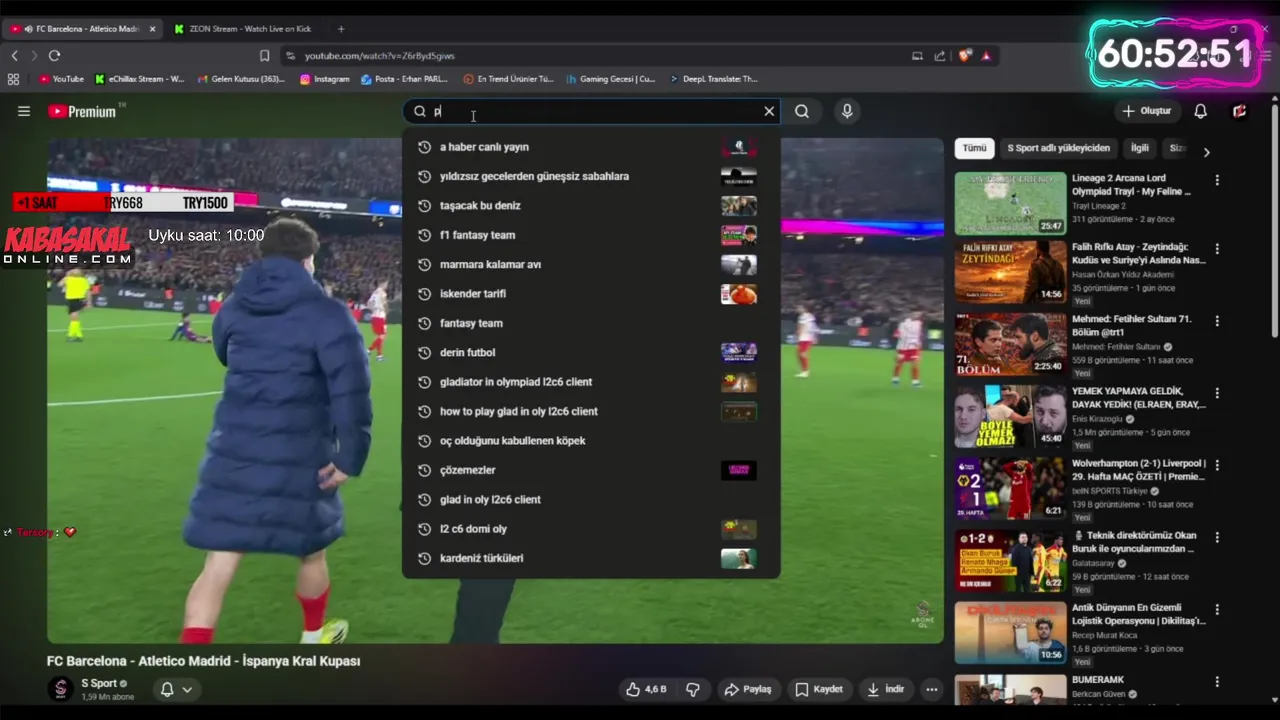Screen dimensions: 1280x720
Task: Open the YouTube bookmark
Action: (x=61, y=79)
